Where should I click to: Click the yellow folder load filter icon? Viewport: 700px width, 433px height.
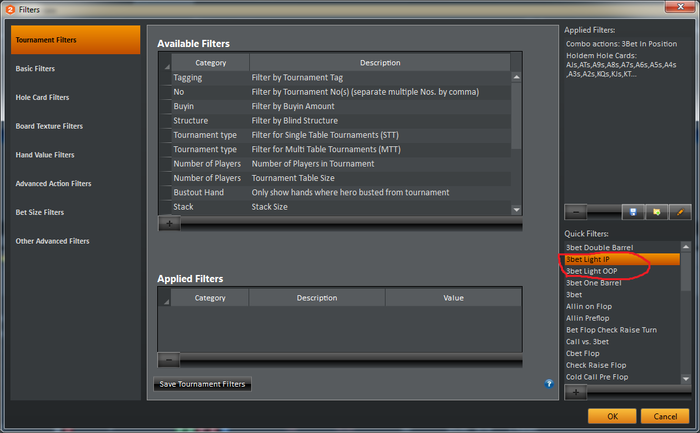656,212
